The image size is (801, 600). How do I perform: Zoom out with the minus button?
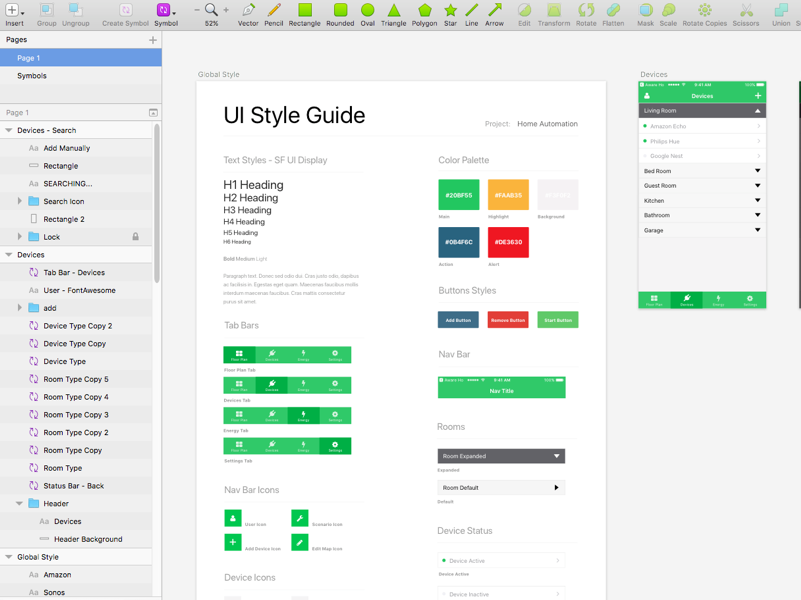pyautogui.click(x=197, y=10)
